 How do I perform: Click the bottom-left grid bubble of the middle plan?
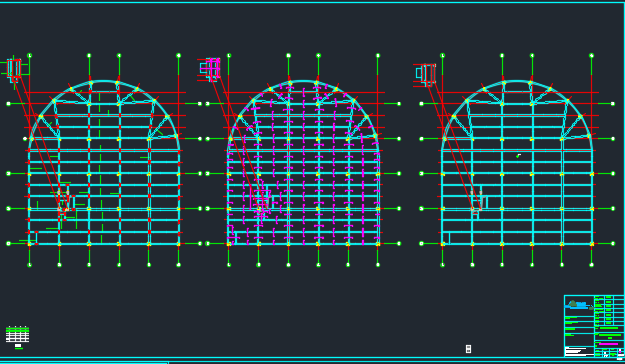coord(229,265)
